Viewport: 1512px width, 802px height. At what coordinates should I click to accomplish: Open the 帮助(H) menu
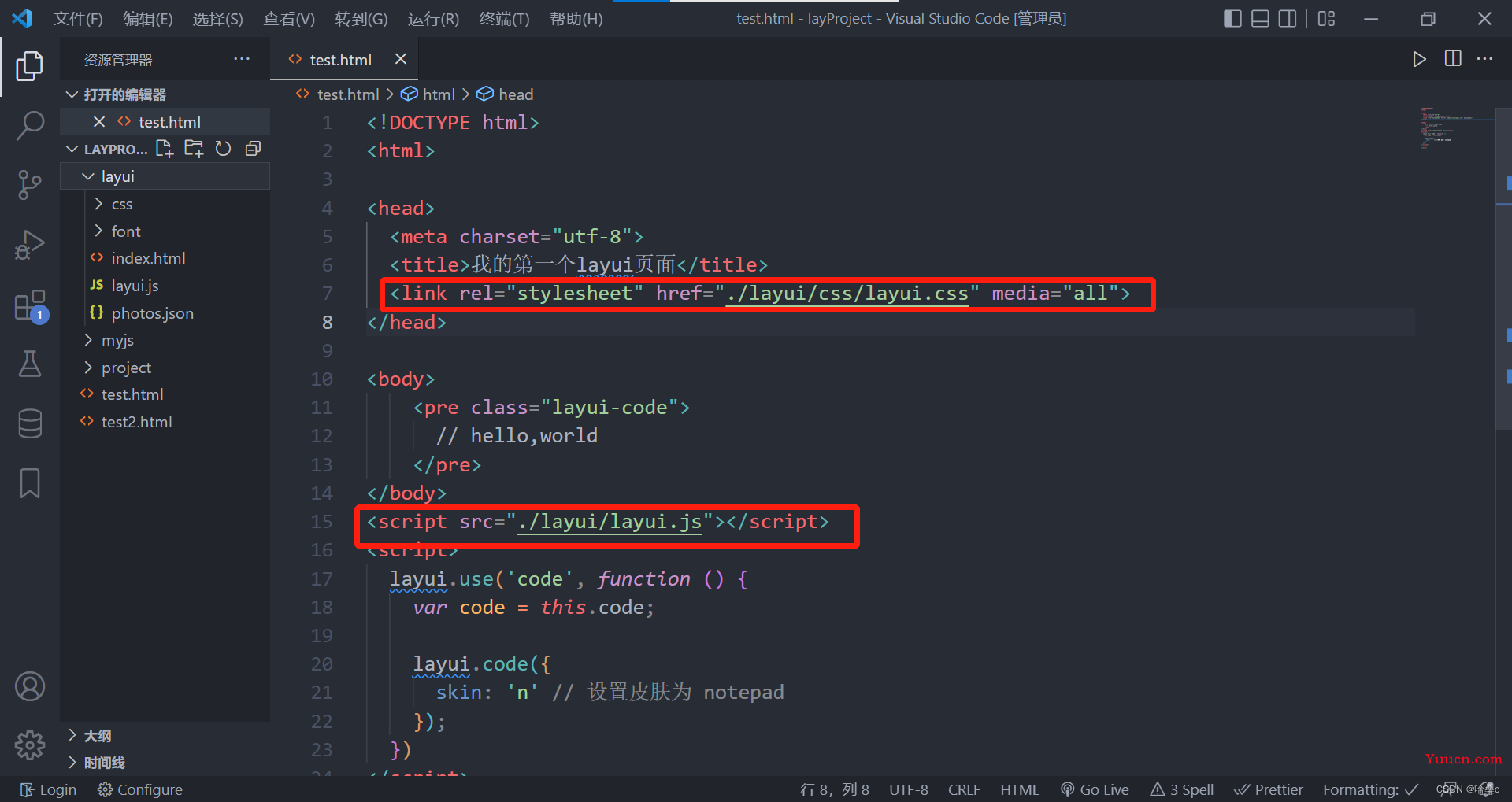click(x=576, y=18)
